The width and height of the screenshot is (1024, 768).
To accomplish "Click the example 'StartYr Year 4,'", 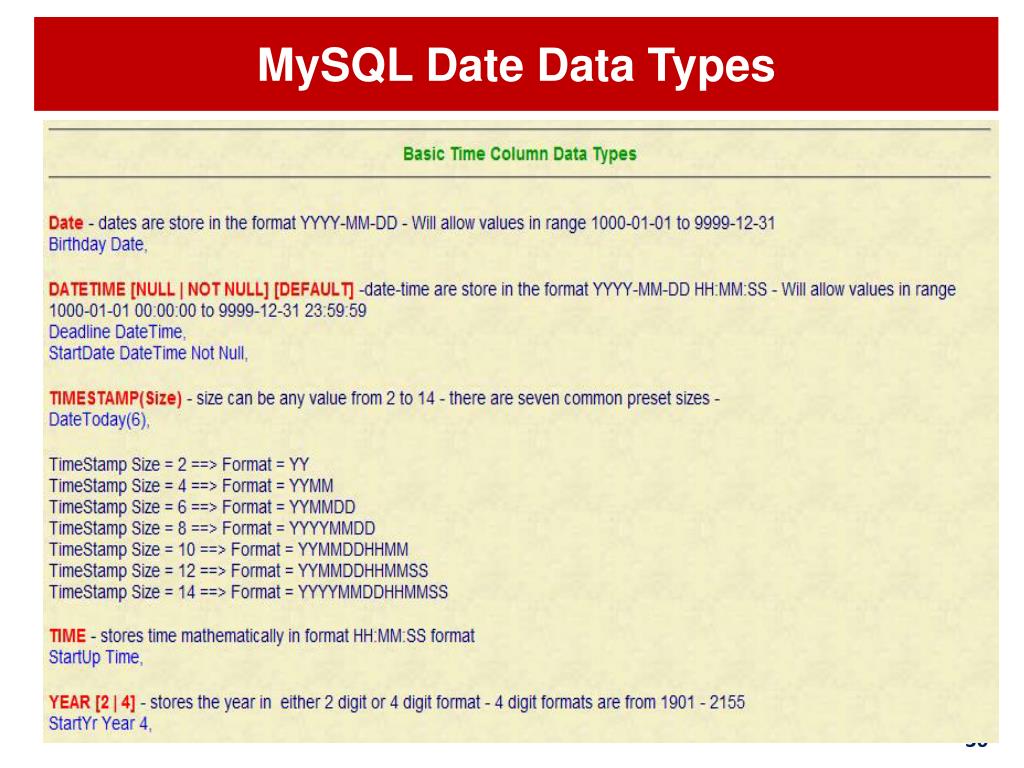I will pos(100,724).
